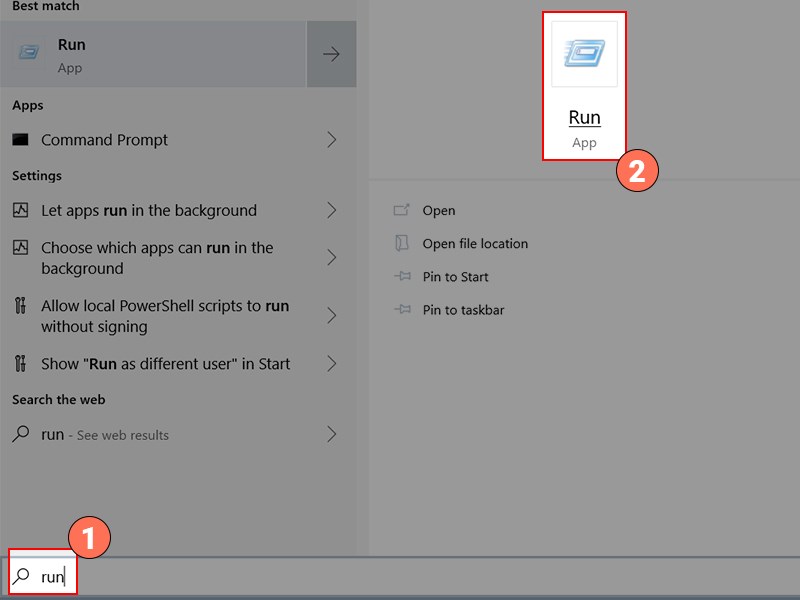Choose Open in the Run app actions
The height and width of the screenshot is (600, 800).
(x=439, y=210)
